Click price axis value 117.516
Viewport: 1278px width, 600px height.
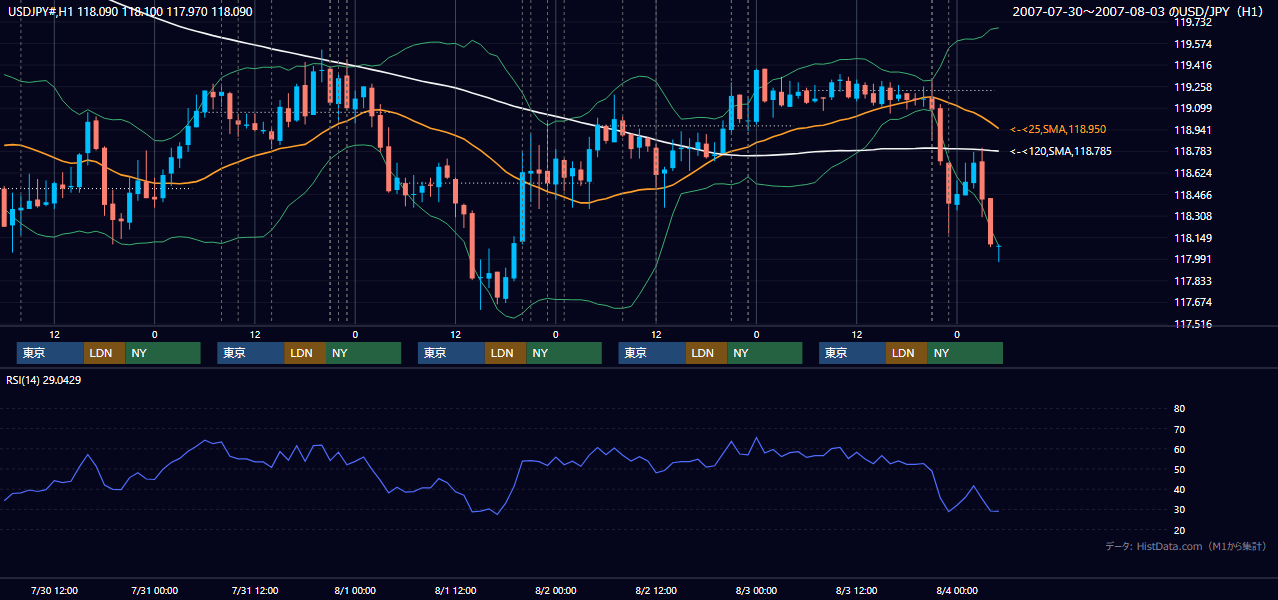tap(1194, 324)
